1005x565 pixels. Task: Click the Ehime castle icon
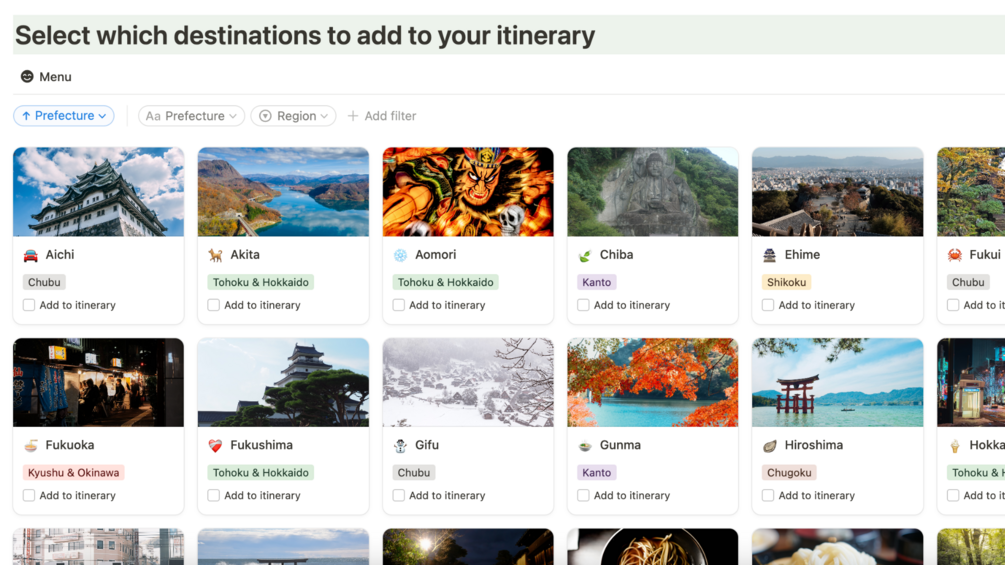point(769,255)
